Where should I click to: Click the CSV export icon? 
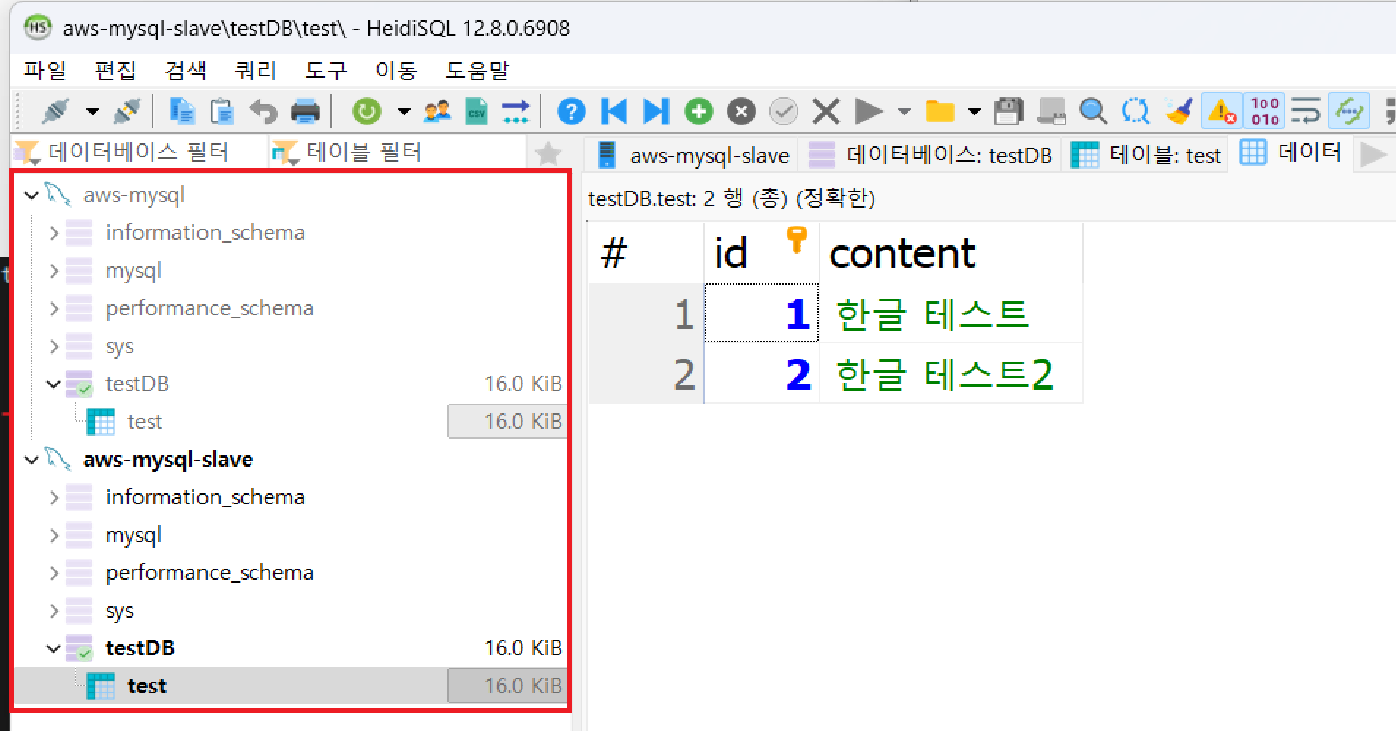coord(477,110)
